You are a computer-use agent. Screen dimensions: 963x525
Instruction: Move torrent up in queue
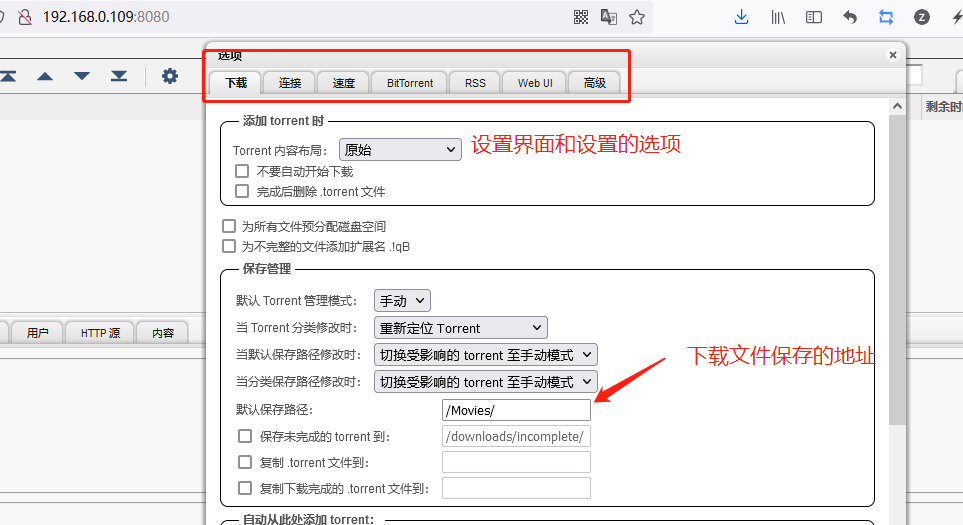point(45,76)
